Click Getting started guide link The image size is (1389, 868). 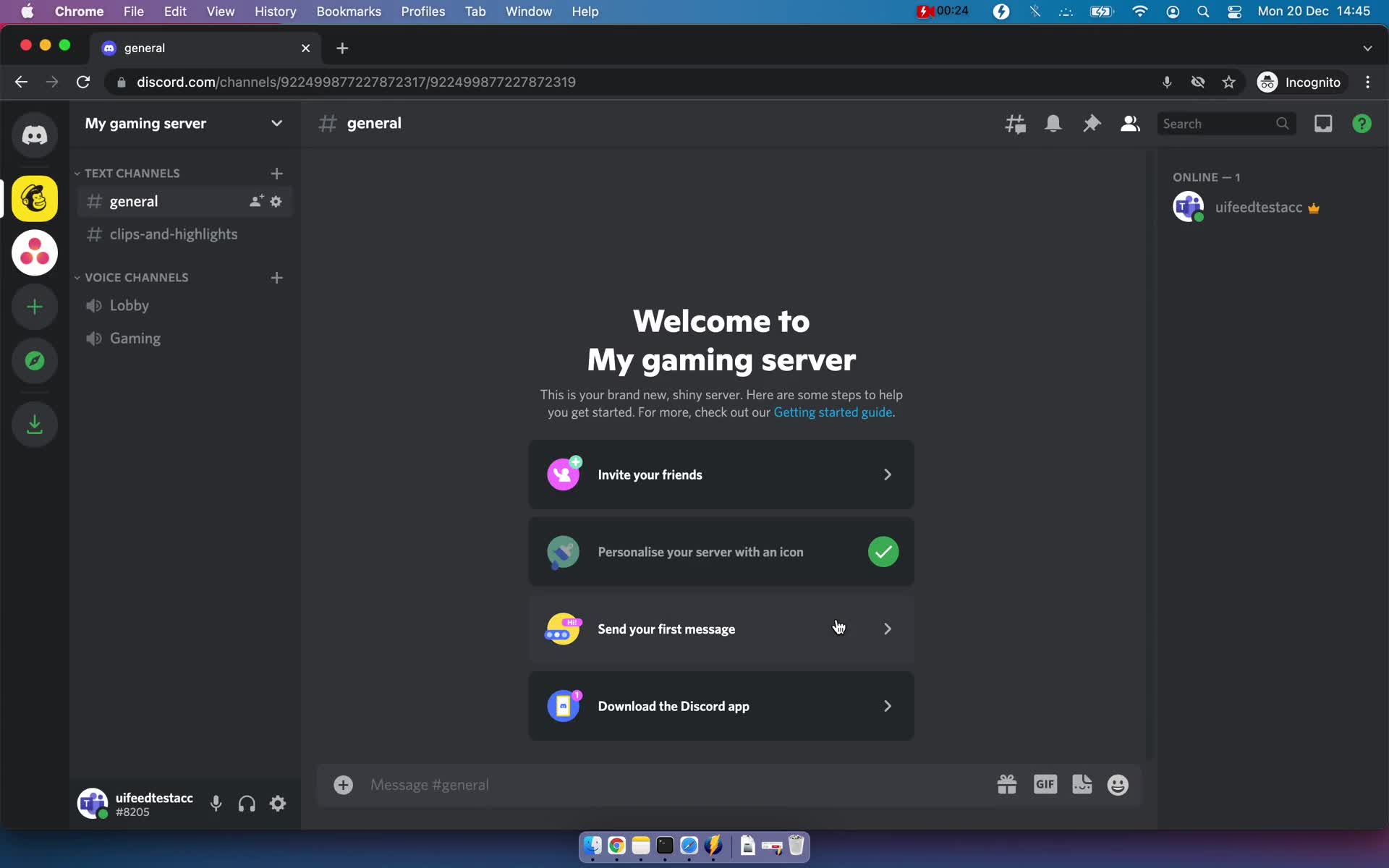click(x=832, y=411)
